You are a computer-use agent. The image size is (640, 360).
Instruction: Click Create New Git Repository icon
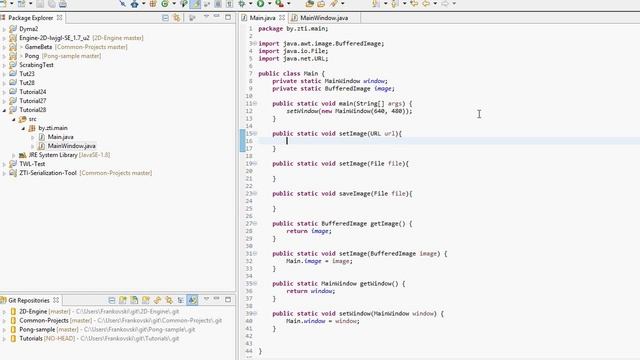[x=146, y=300]
